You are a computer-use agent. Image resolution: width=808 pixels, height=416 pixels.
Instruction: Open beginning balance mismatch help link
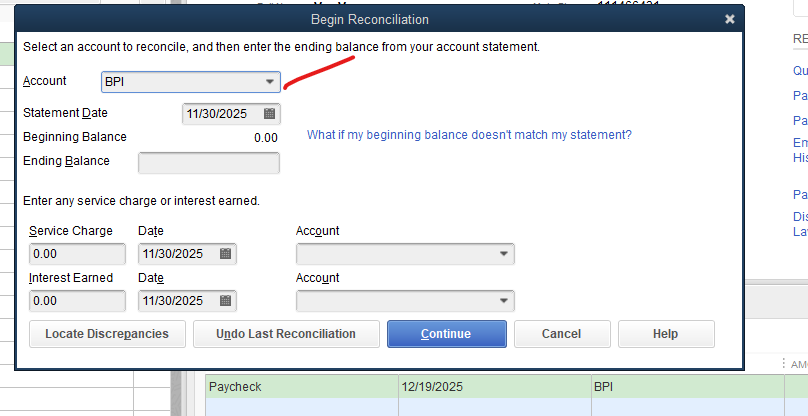[469, 135]
